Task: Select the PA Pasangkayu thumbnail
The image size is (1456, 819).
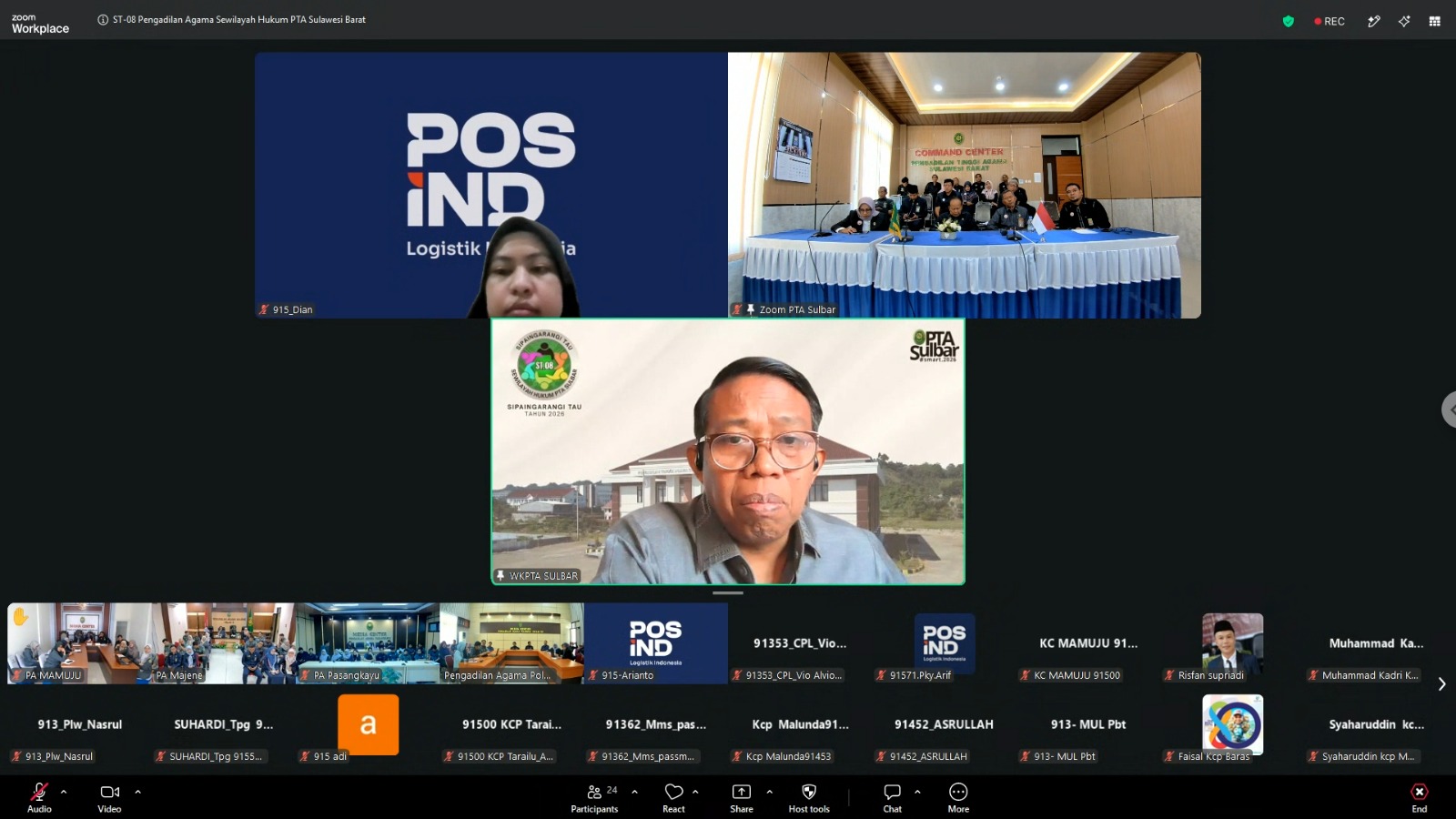Action: [x=367, y=643]
